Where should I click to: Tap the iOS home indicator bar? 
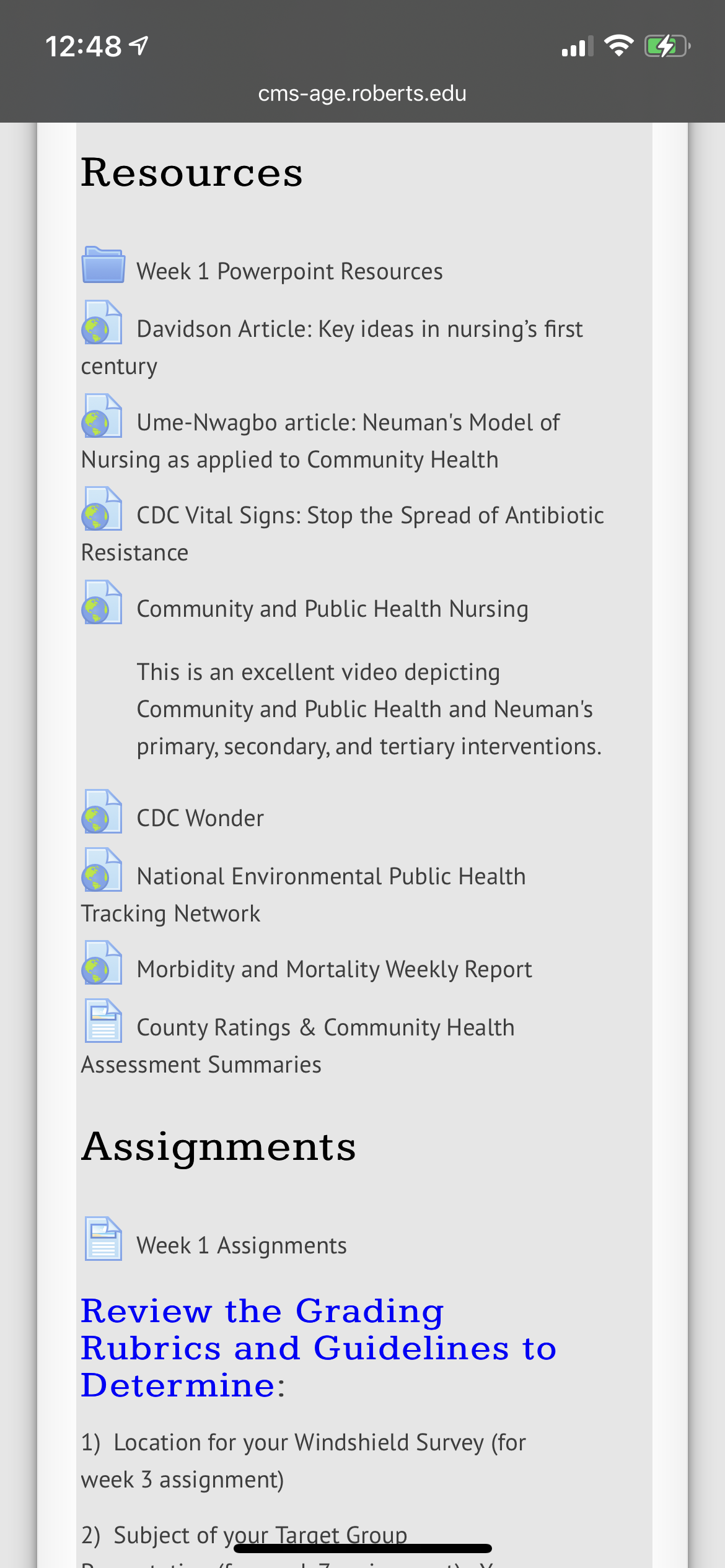tap(362, 1548)
